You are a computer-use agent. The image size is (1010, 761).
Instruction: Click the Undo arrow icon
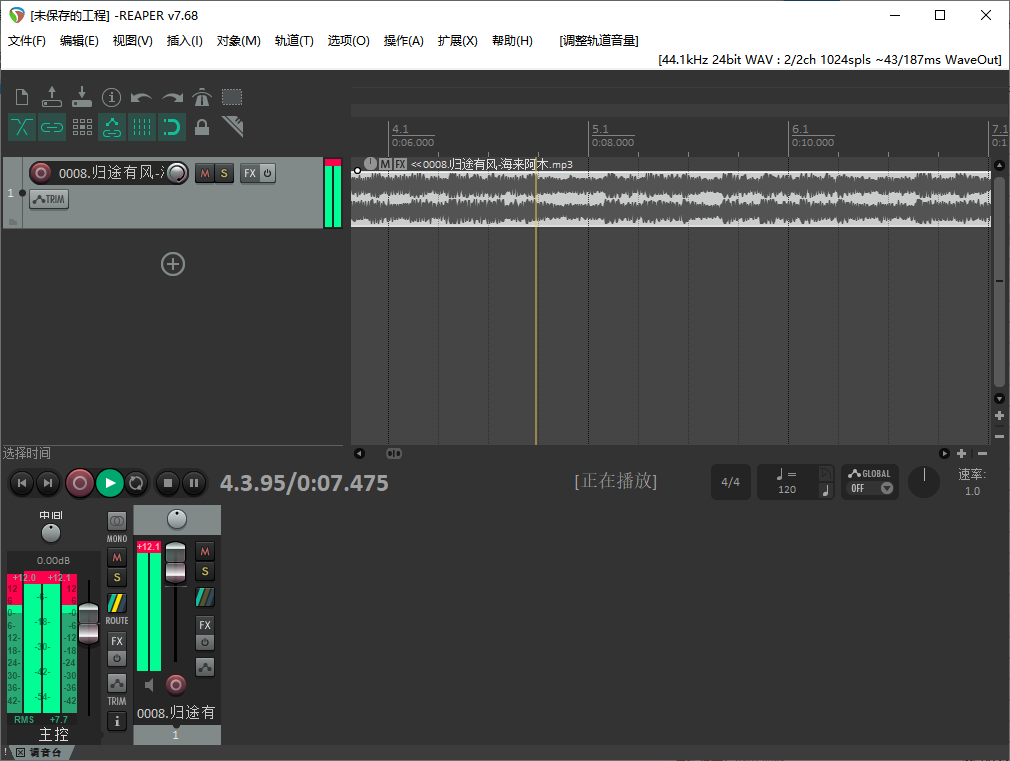(141, 97)
